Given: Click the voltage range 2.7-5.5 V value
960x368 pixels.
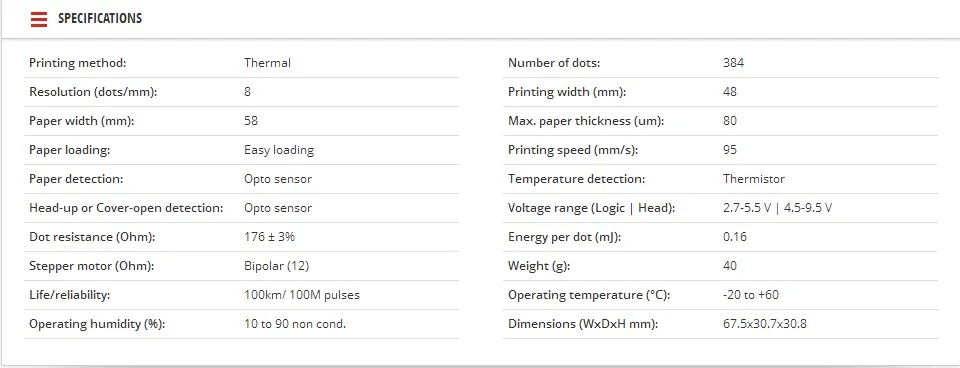Looking at the screenshot, I should point(747,208).
